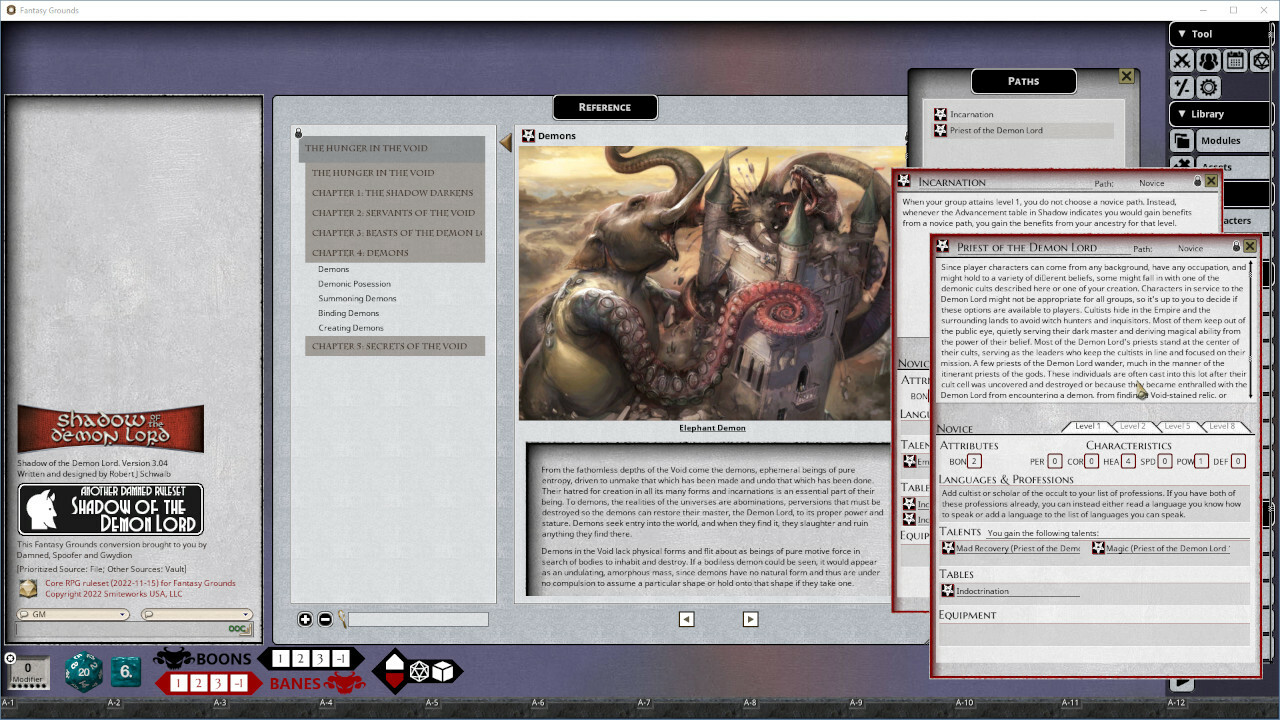Open the GM chat identity dropdown
1280x720 pixels.
click(x=73, y=615)
